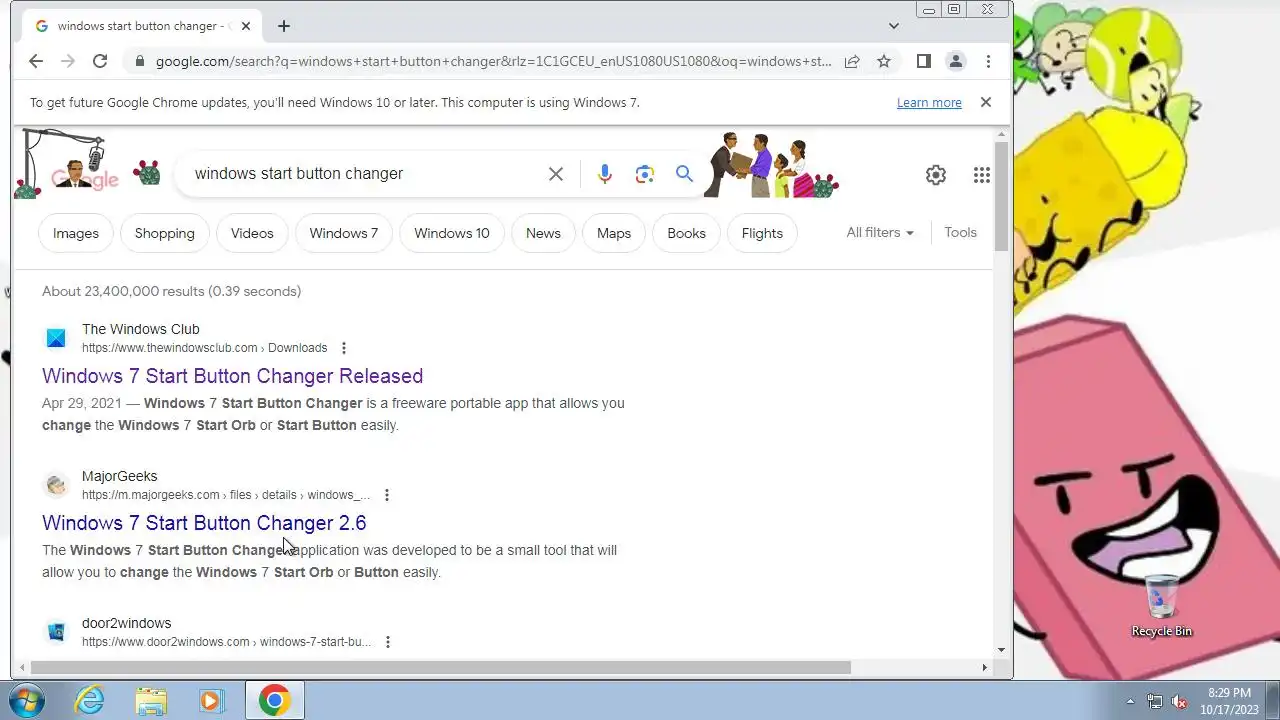The height and width of the screenshot is (720, 1280).
Task: Click The Windows Club site favicon
Action: [56, 338]
